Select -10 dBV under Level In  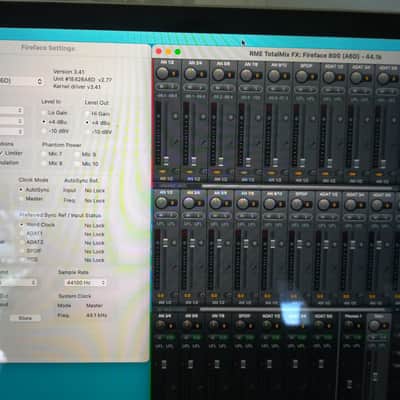[44, 131]
